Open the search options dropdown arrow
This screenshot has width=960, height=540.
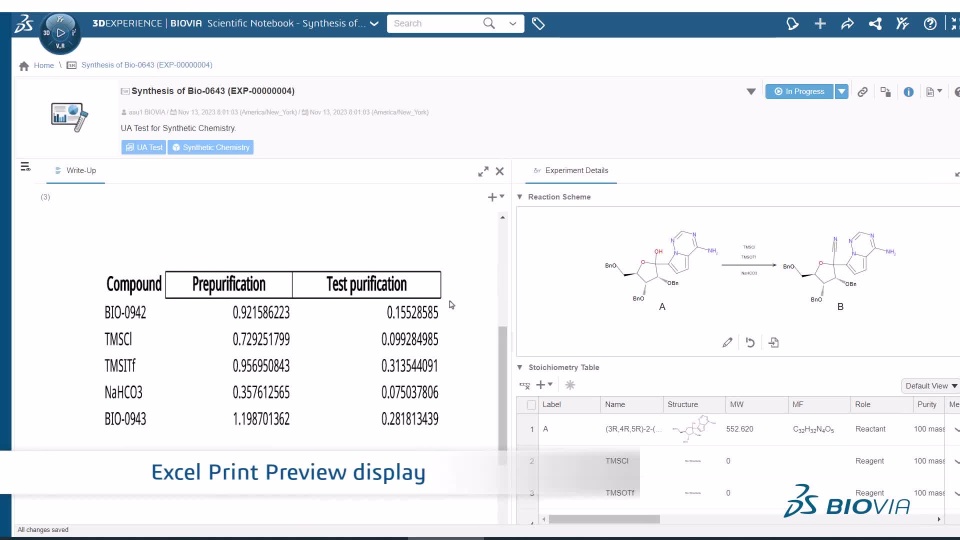512,24
